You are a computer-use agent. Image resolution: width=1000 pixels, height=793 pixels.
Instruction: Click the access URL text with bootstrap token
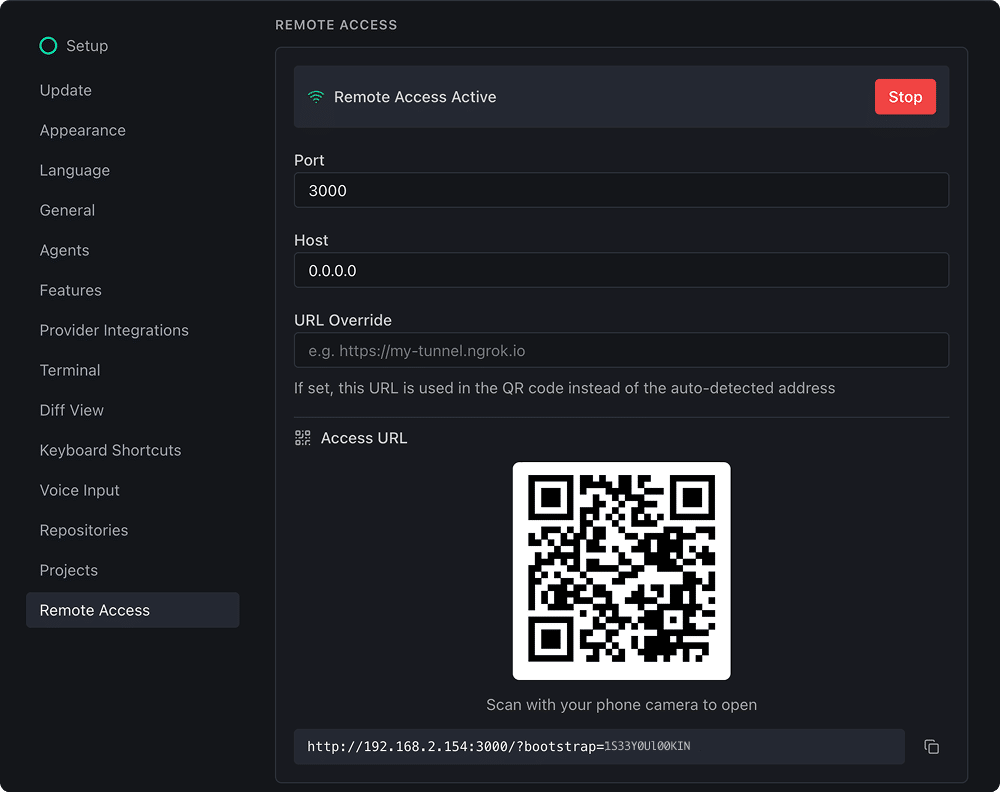[x=499, y=746]
